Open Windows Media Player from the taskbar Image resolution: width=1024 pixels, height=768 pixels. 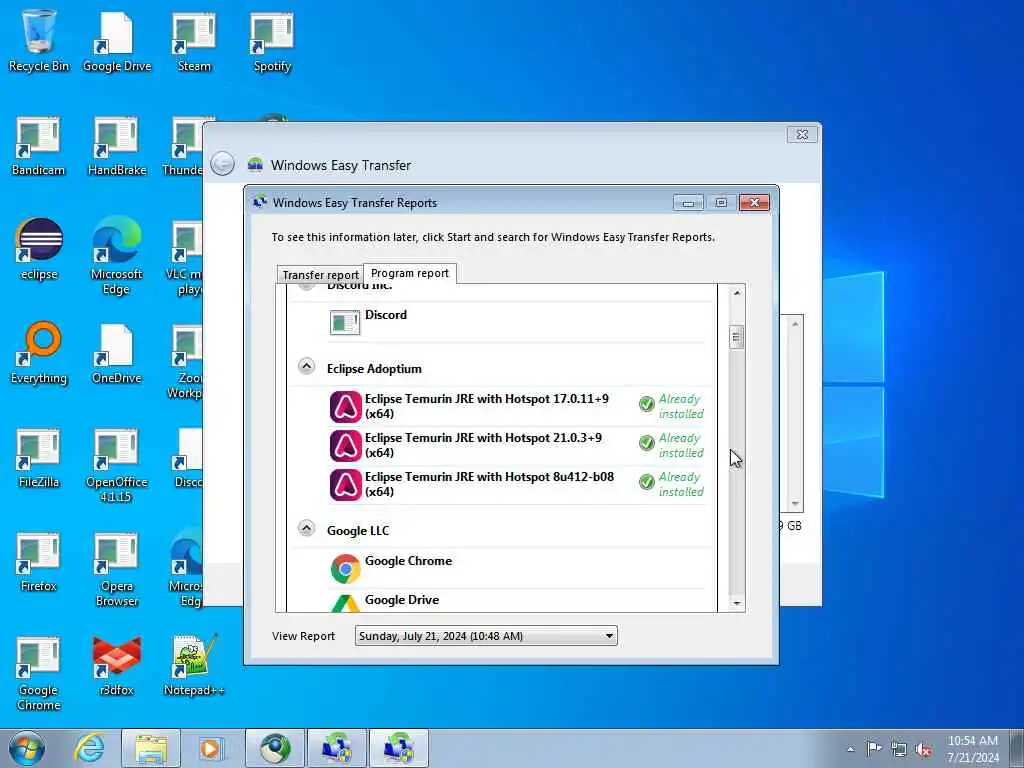211,748
